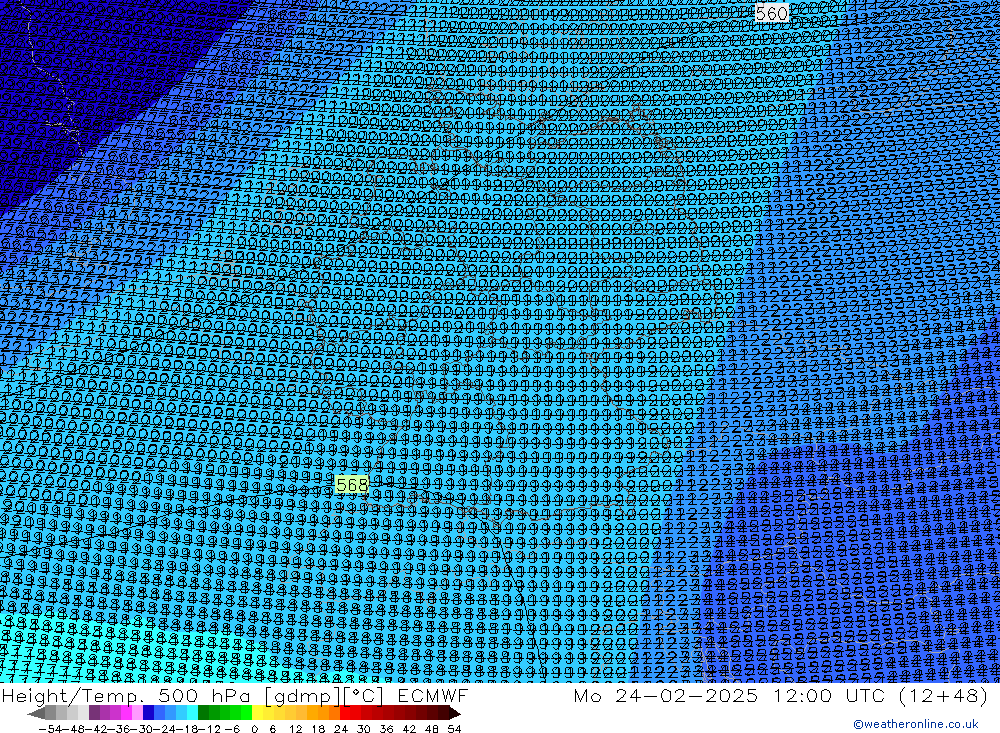Screen dimensions: 1000x733
Task: Pick the dark green legend swatch above -12
Action: pos(203,713)
